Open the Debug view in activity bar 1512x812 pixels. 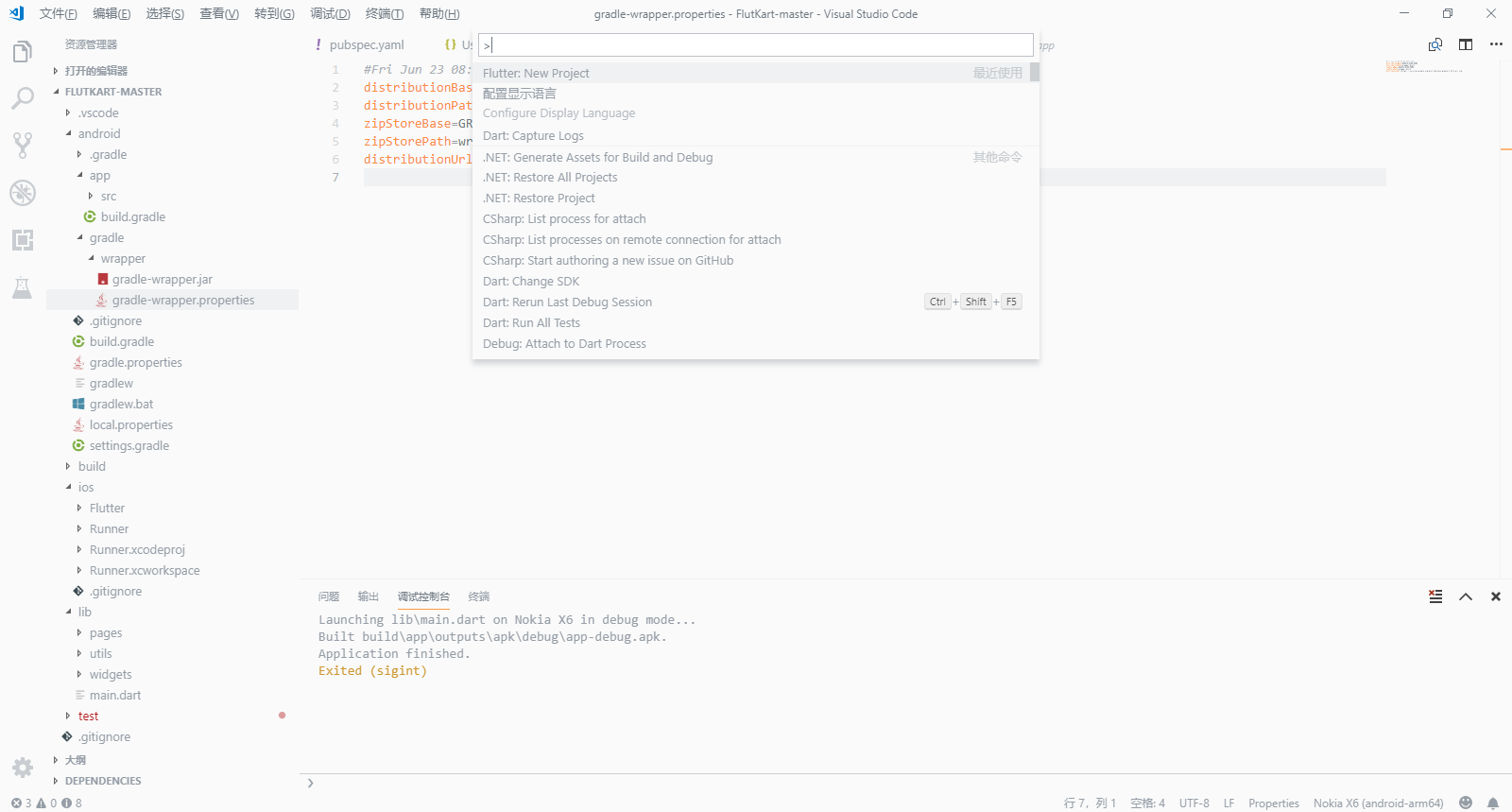(23, 193)
